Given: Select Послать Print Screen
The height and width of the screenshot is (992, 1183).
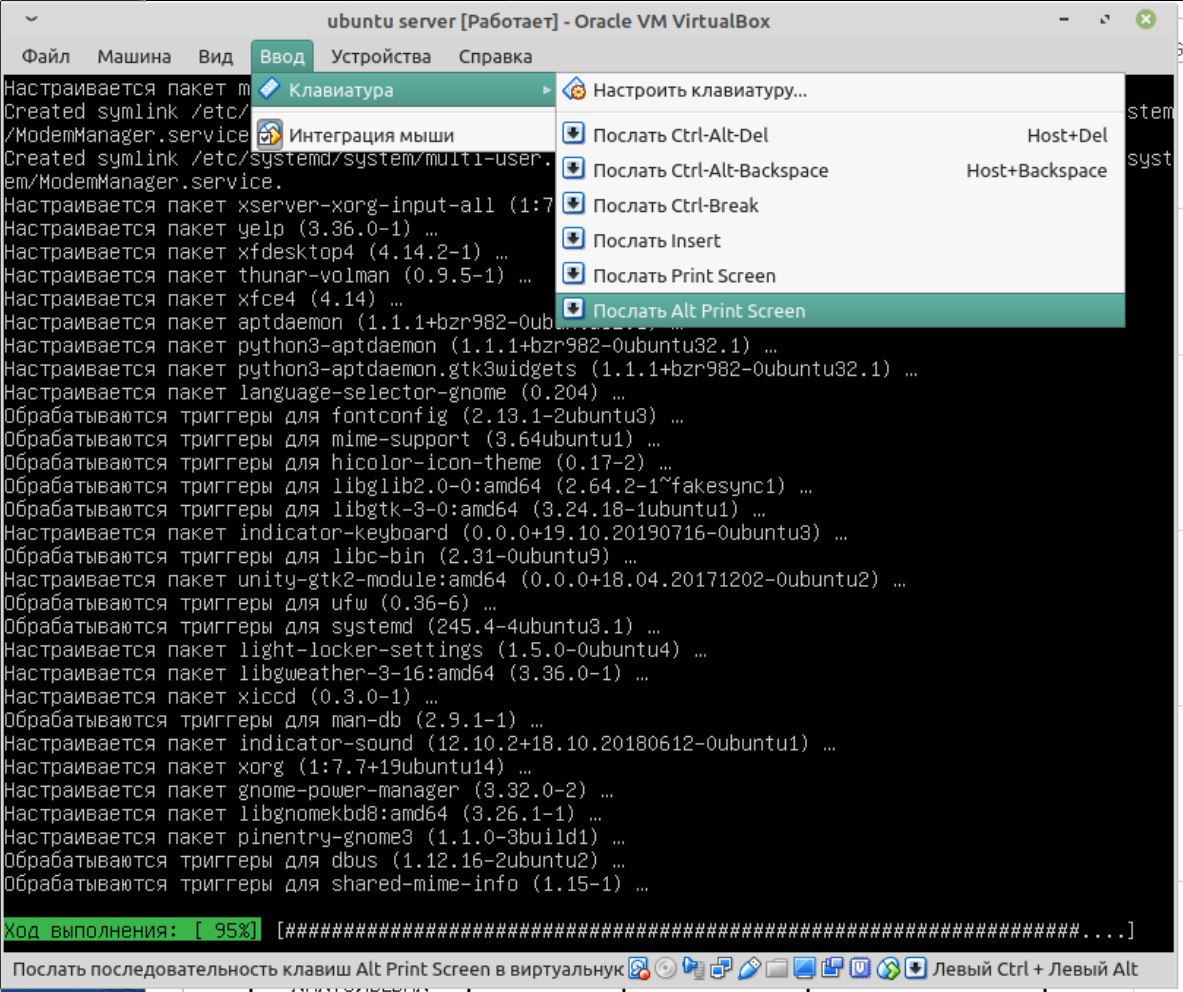Looking at the screenshot, I should (x=840, y=275).
